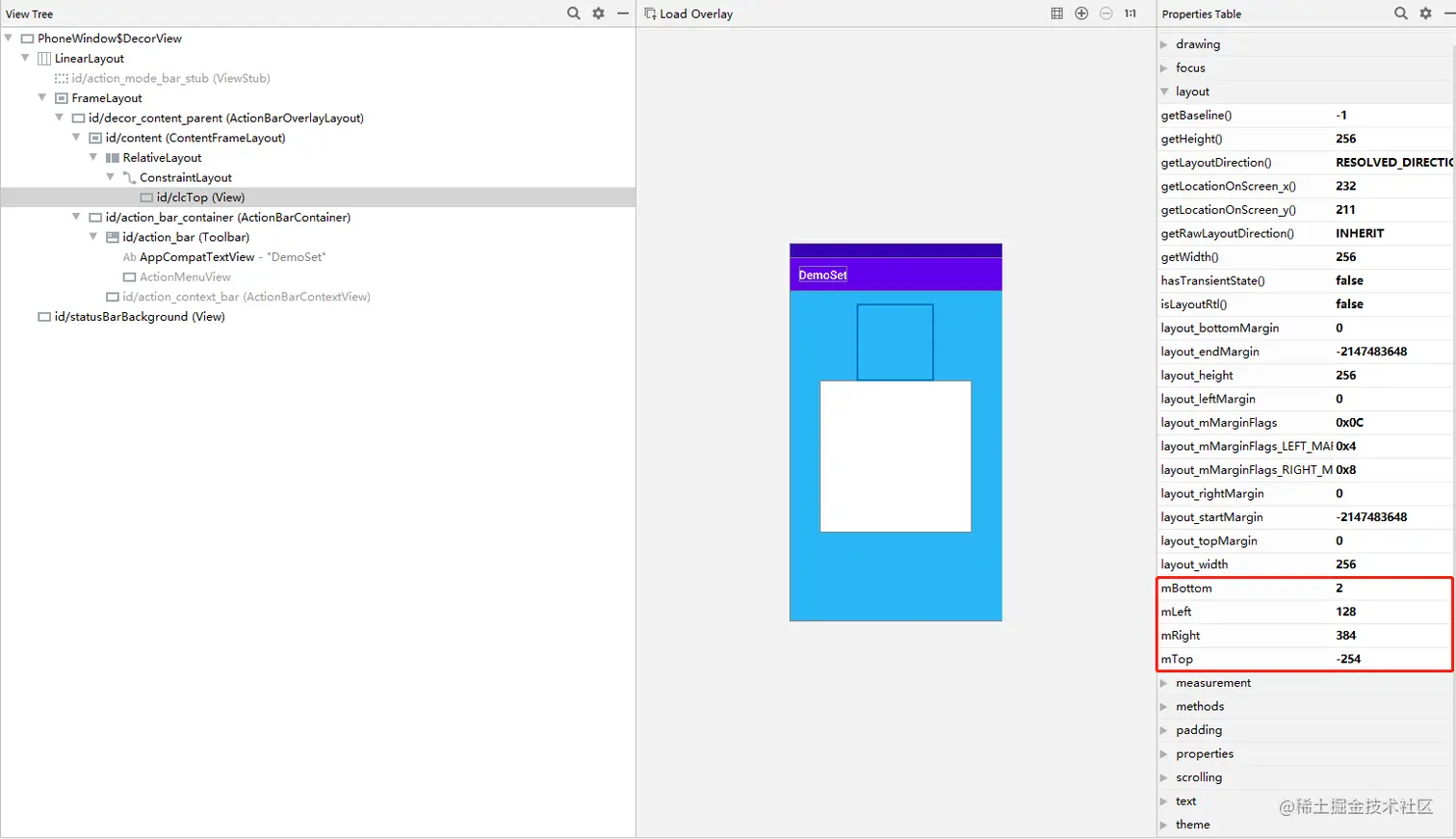Click the mBottom property row value
The height and width of the screenshot is (839, 1456).
(x=1338, y=588)
